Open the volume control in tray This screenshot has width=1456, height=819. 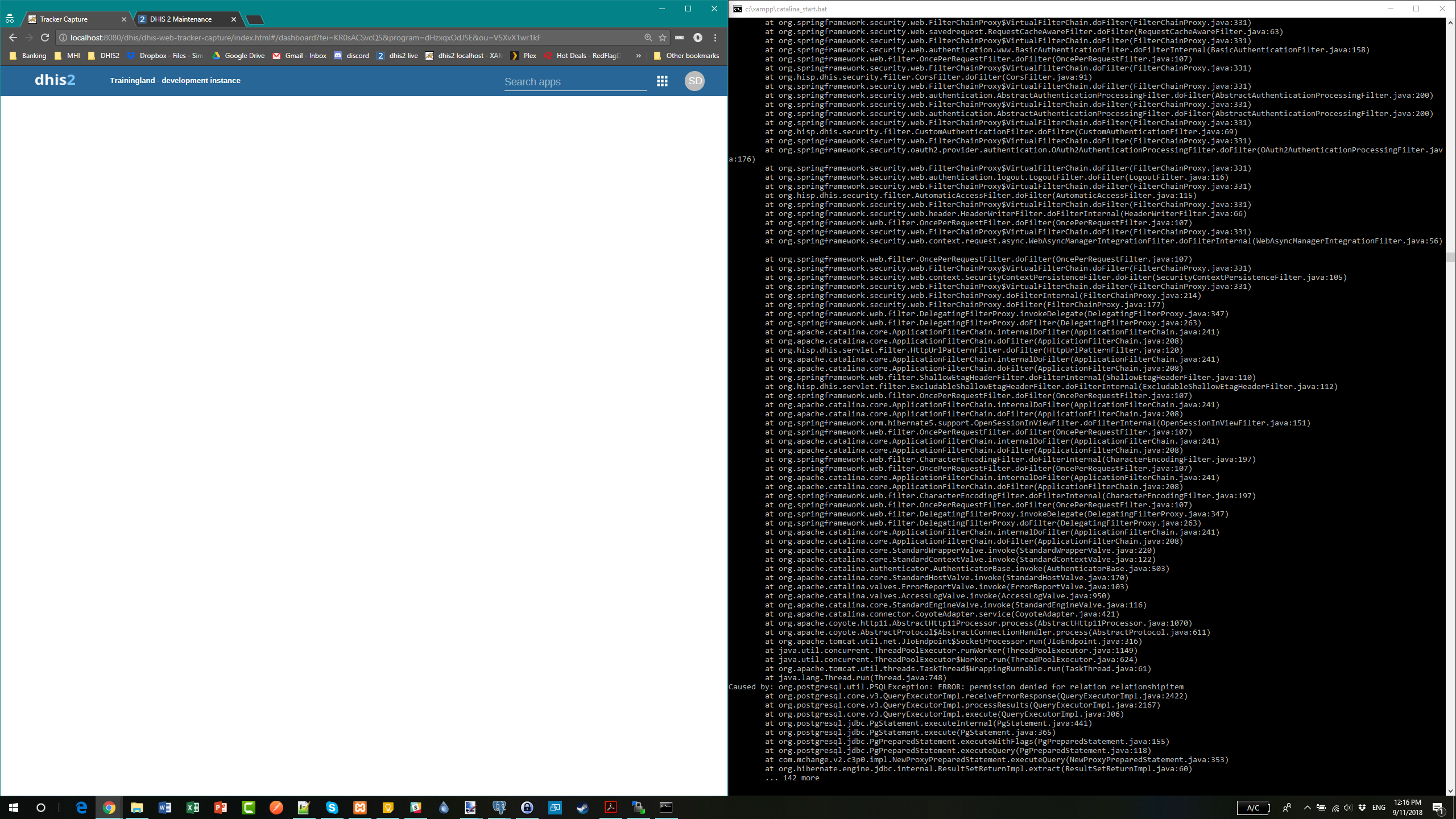[1347, 808]
